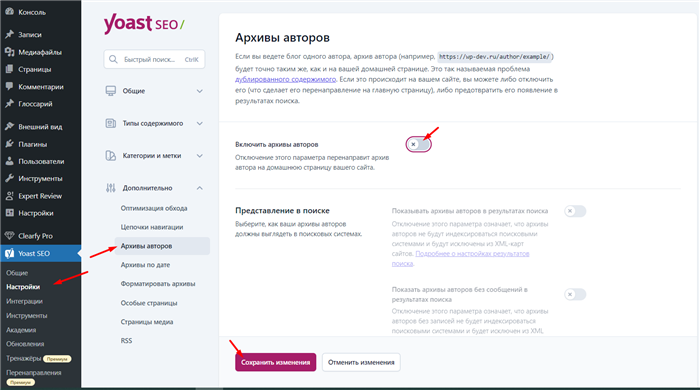Open Yoast Интеграции submenu
Screen dimensions: 700x390
click(x=25, y=301)
